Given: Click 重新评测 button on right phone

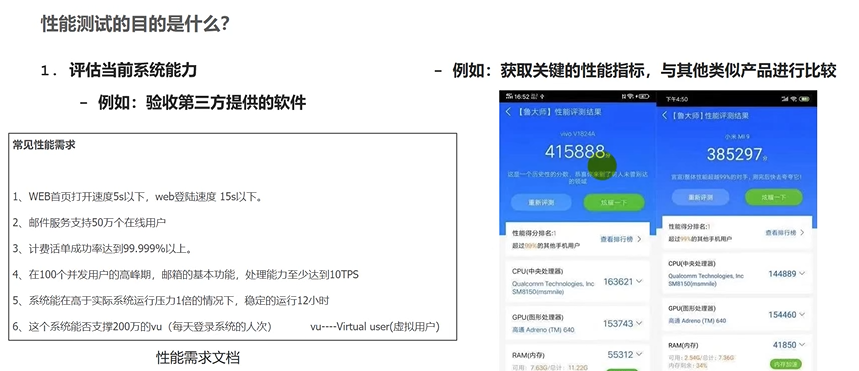Looking at the screenshot, I should click(x=701, y=197).
